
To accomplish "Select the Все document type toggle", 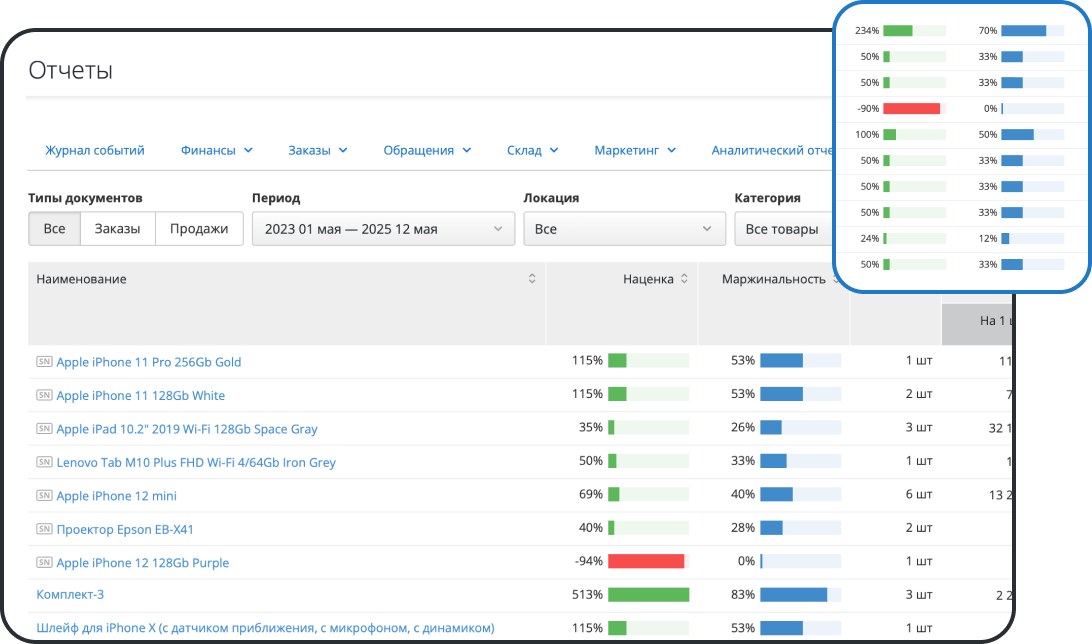I will (x=54, y=229).
